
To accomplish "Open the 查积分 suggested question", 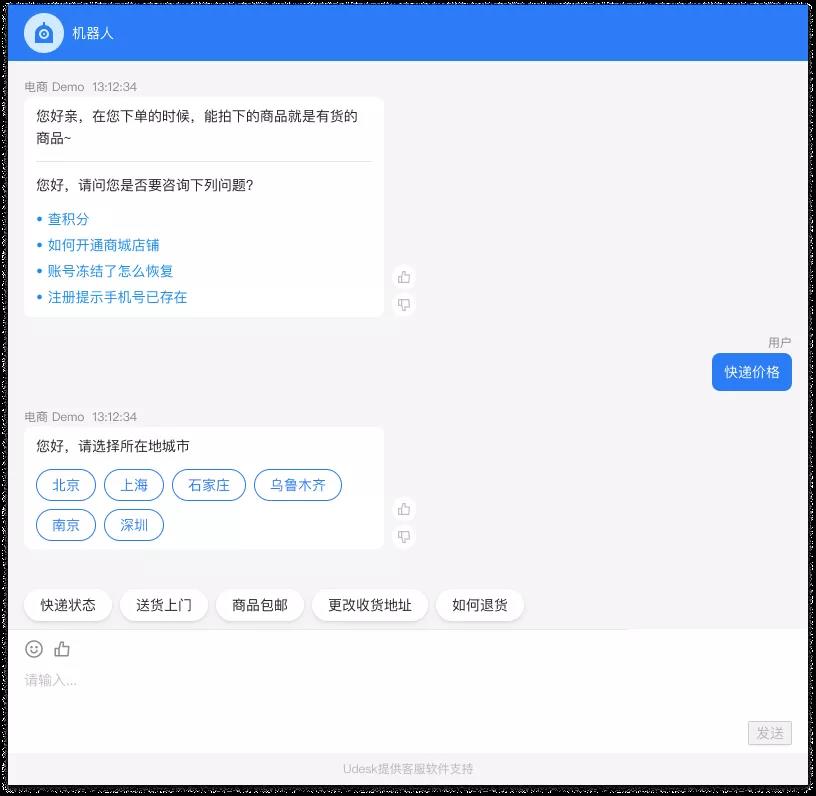I will (x=68, y=219).
